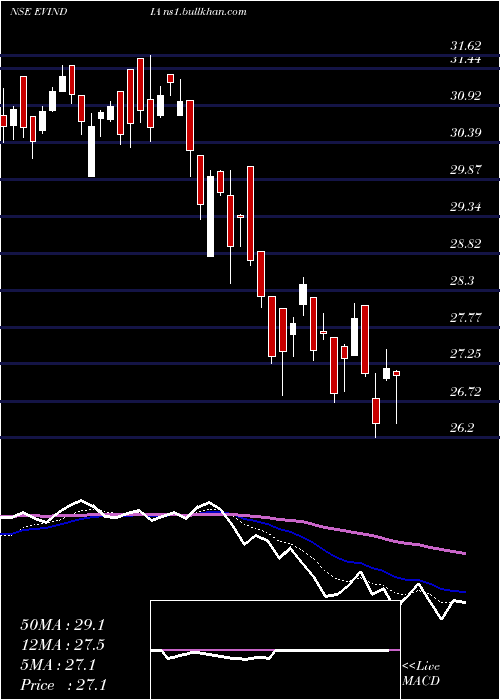Click the 30.92 price axis label
Viewport: 500px width, 700px height.
pyautogui.click(x=466, y=96)
